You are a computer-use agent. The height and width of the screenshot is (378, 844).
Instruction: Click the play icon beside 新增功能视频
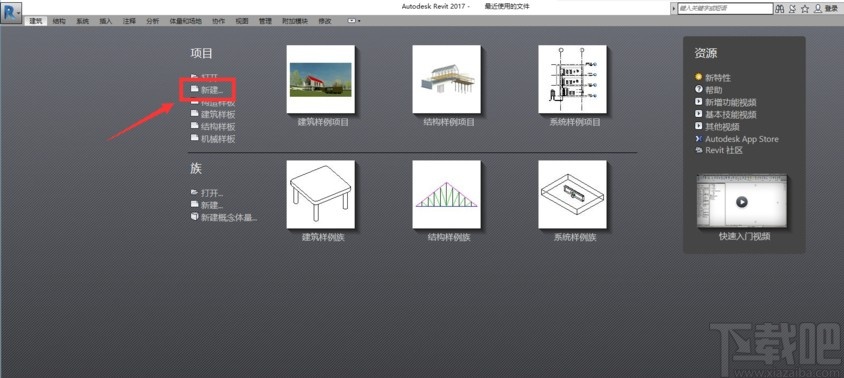pos(699,101)
